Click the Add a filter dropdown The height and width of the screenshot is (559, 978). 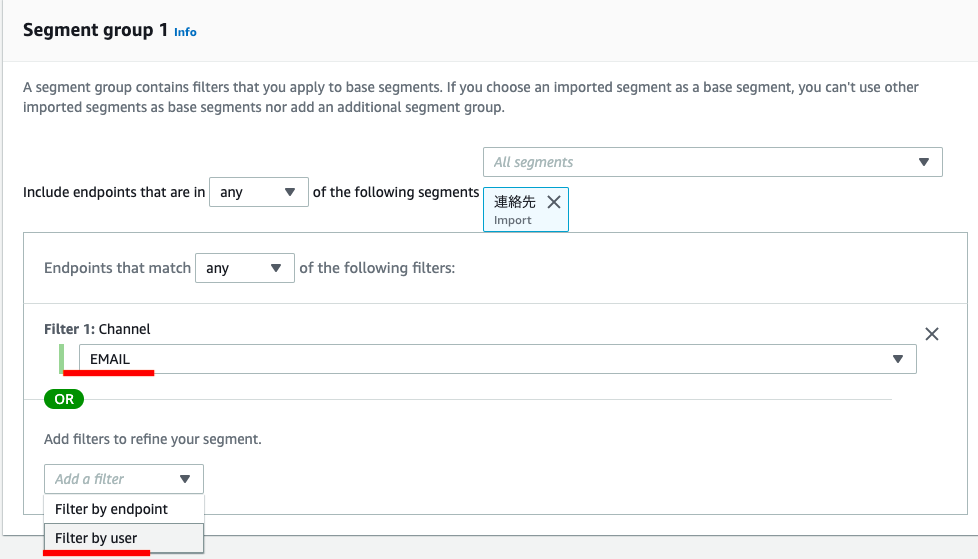[x=123, y=479]
